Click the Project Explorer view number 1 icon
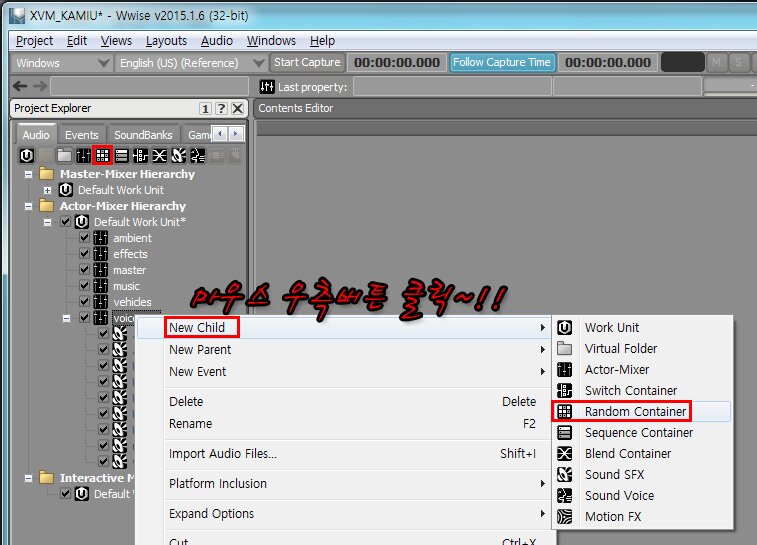The image size is (757, 545). pyautogui.click(x=205, y=108)
